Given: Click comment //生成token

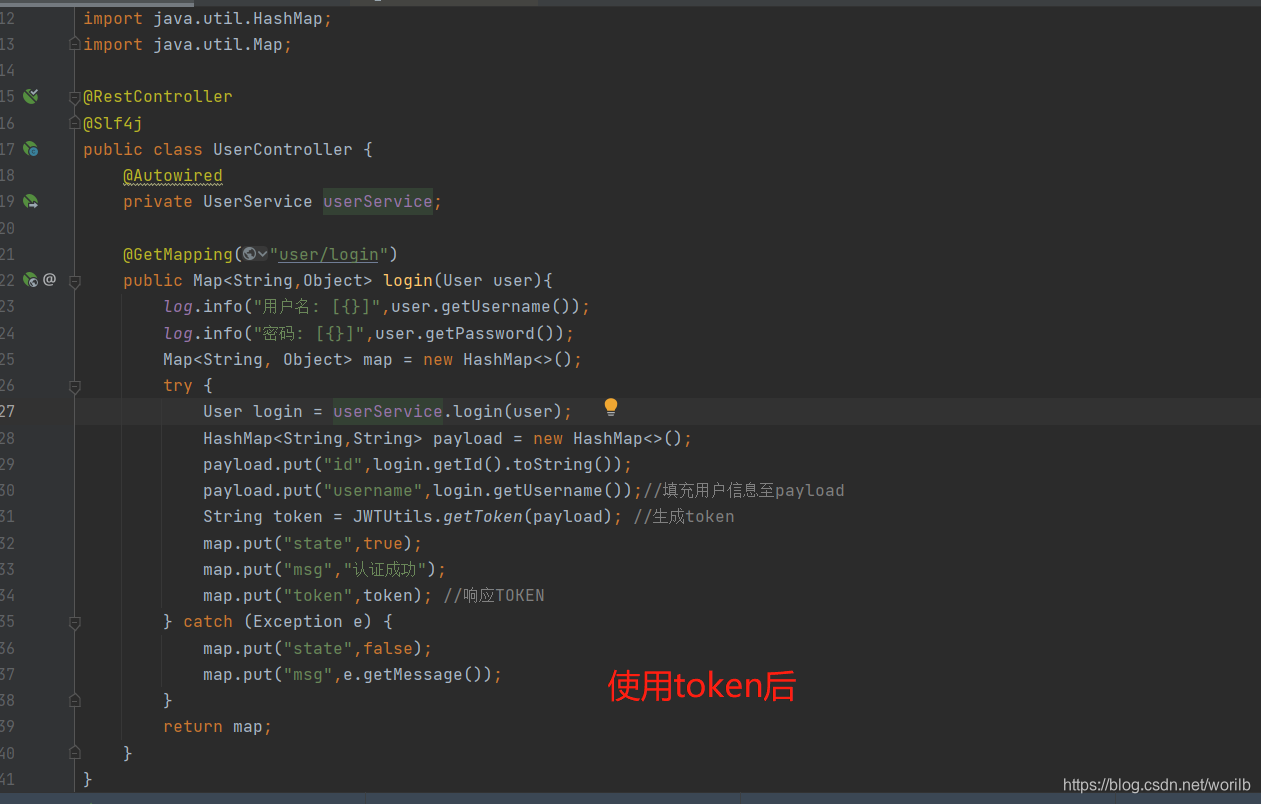Looking at the screenshot, I should point(684,516).
